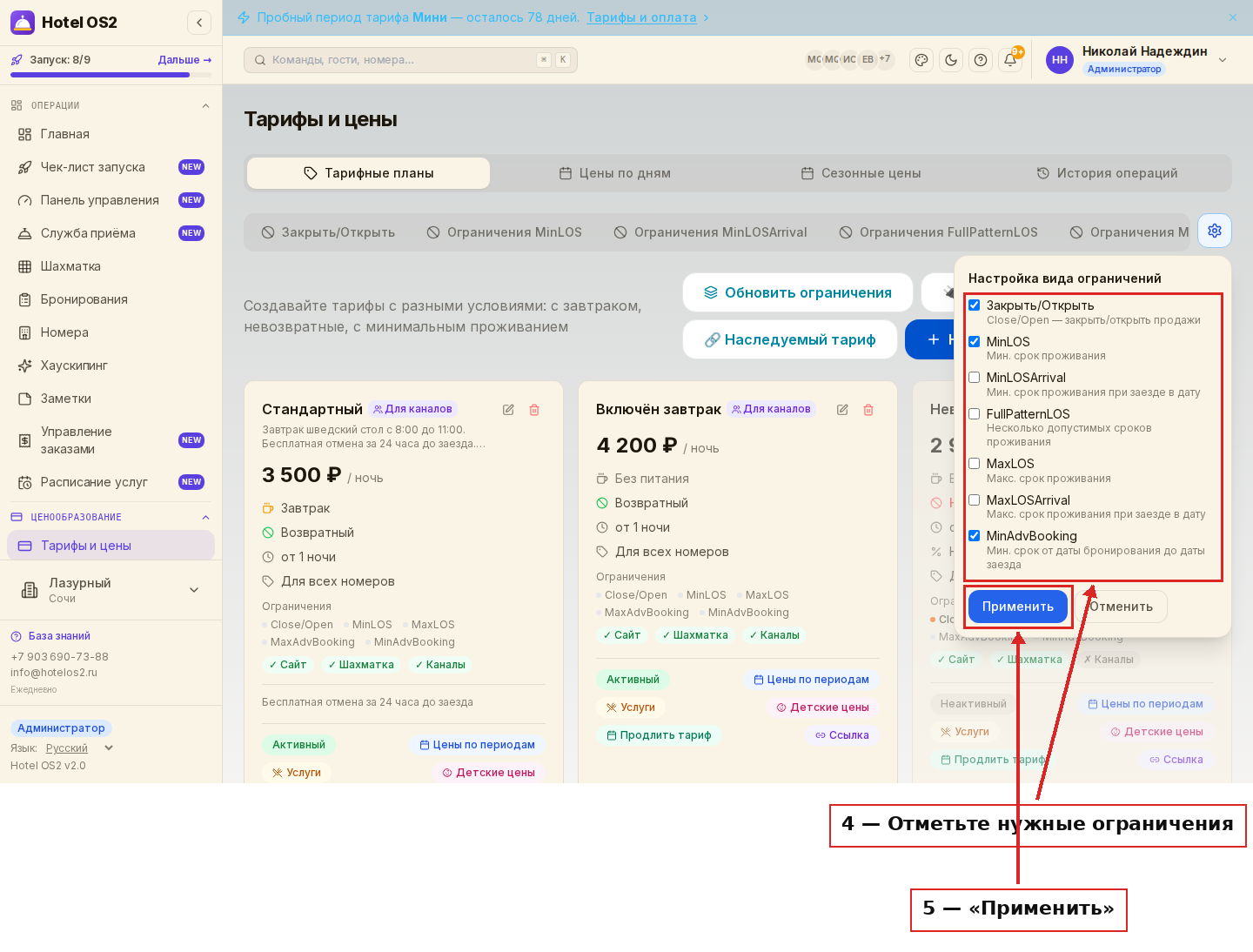Open the История операций tab
This screenshot has height=952, width=1253.
tap(1107, 173)
